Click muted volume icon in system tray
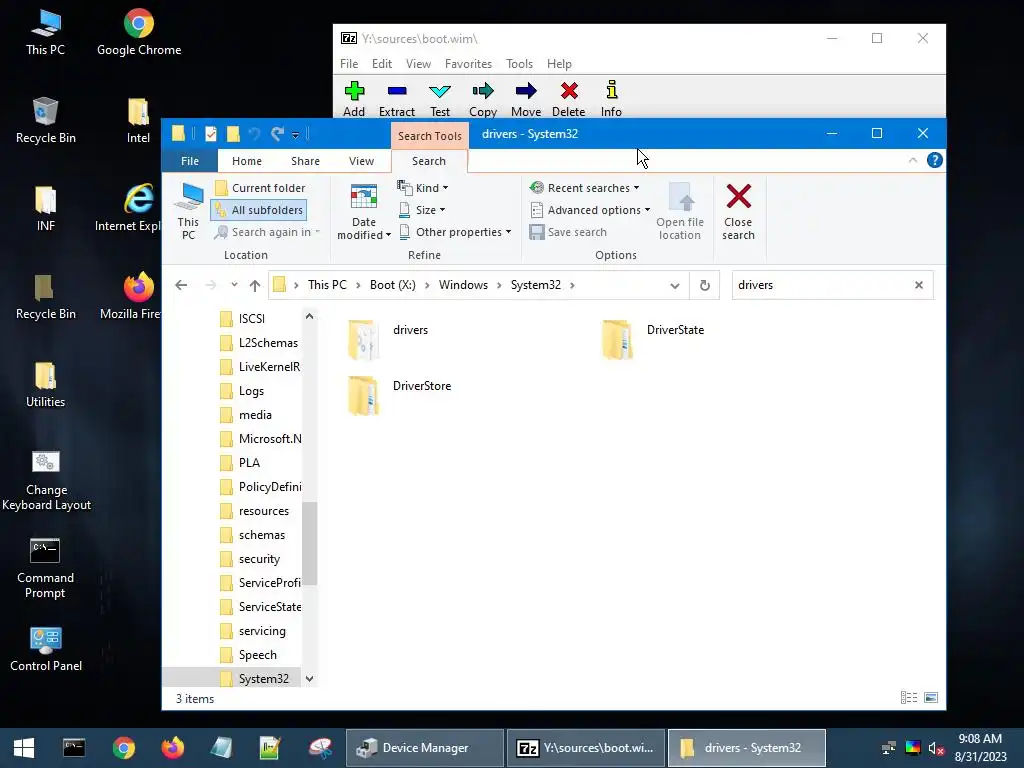1024x768 pixels. pos(936,748)
